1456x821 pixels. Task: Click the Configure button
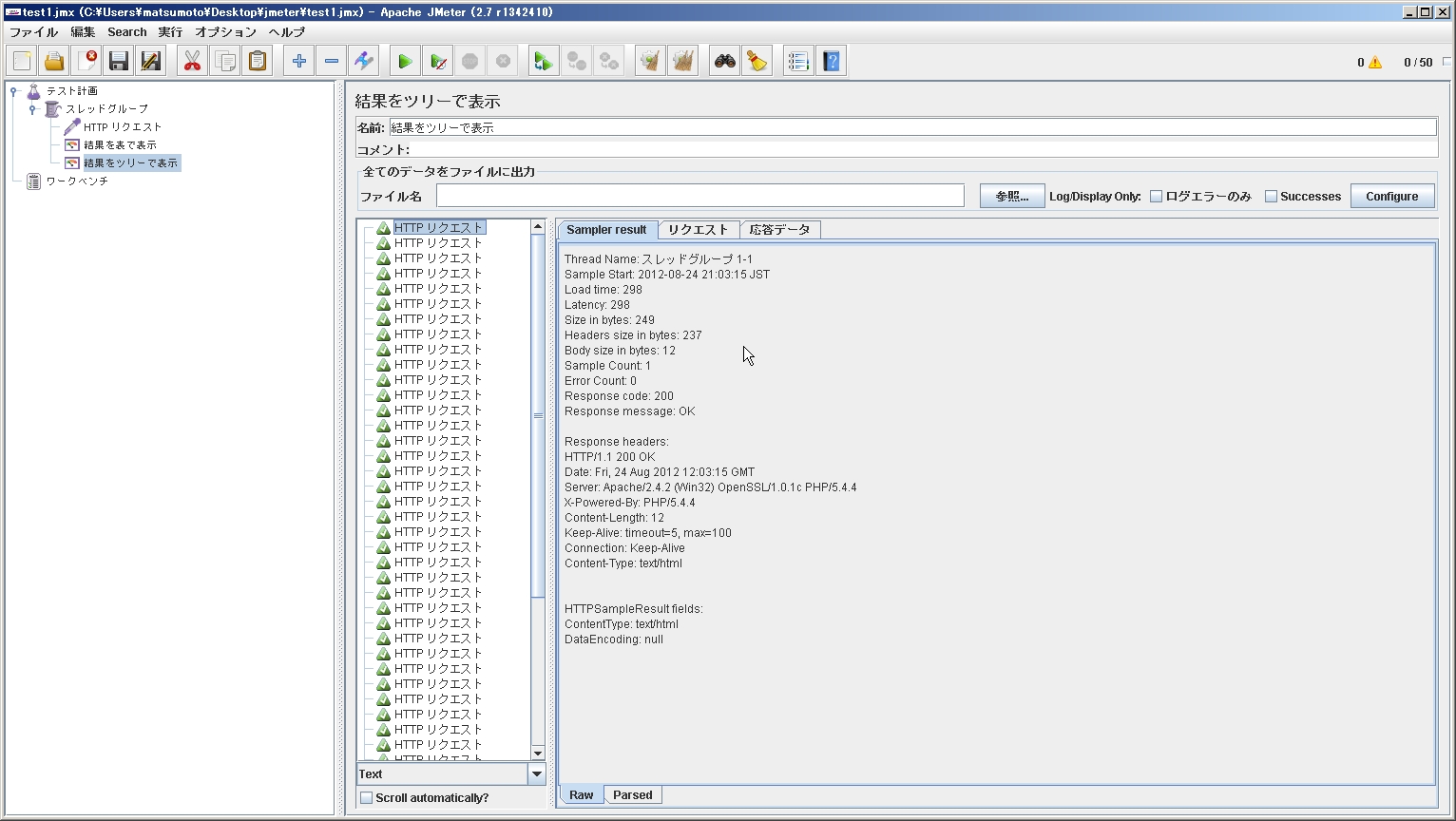click(1392, 197)
